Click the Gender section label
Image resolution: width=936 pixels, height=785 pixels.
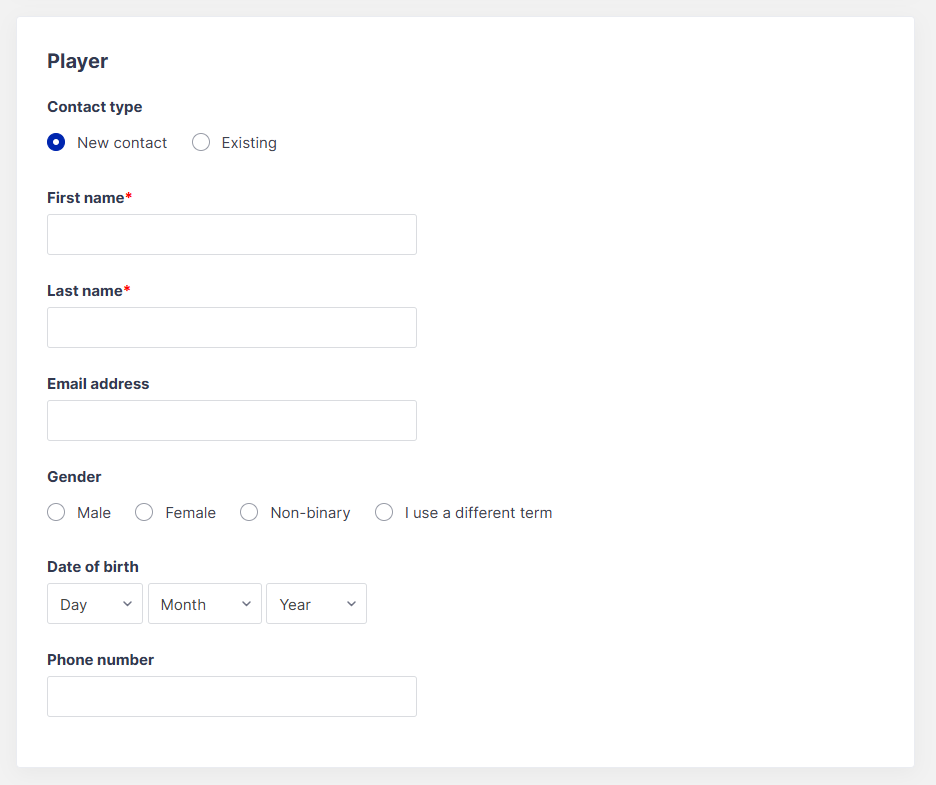click(74, 477)
